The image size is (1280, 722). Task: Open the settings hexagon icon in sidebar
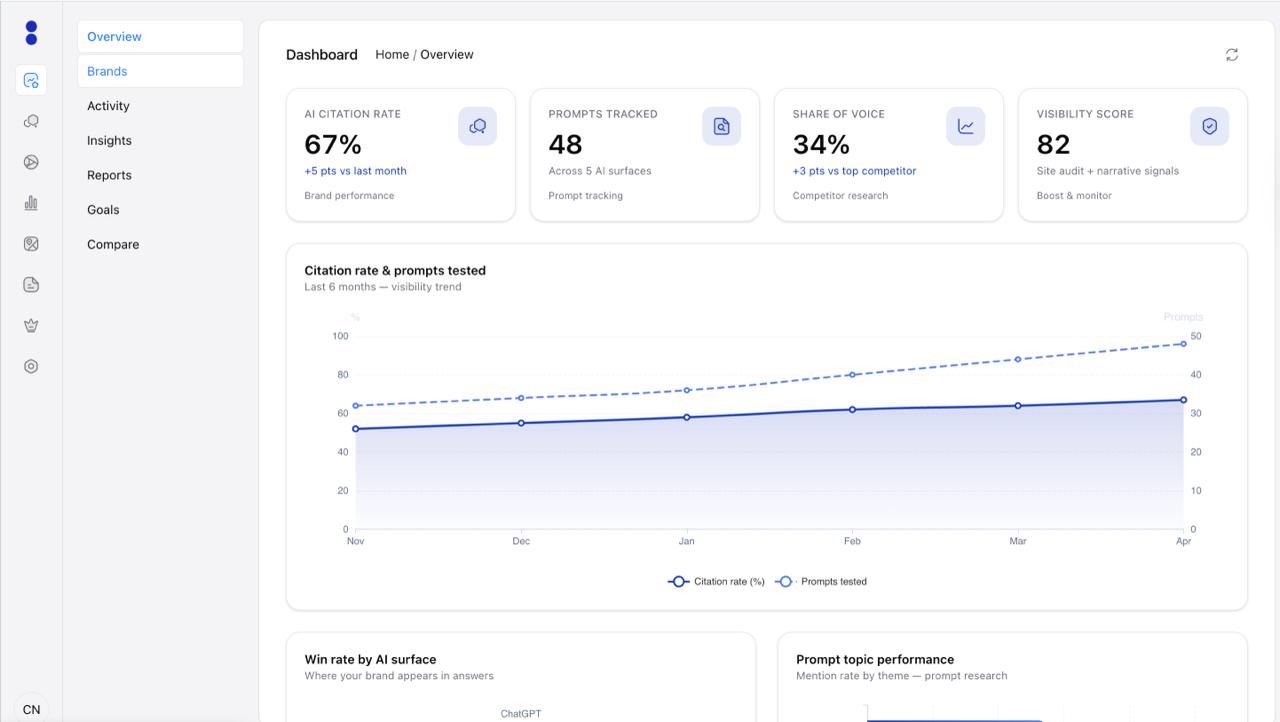(x=31, y=366)
